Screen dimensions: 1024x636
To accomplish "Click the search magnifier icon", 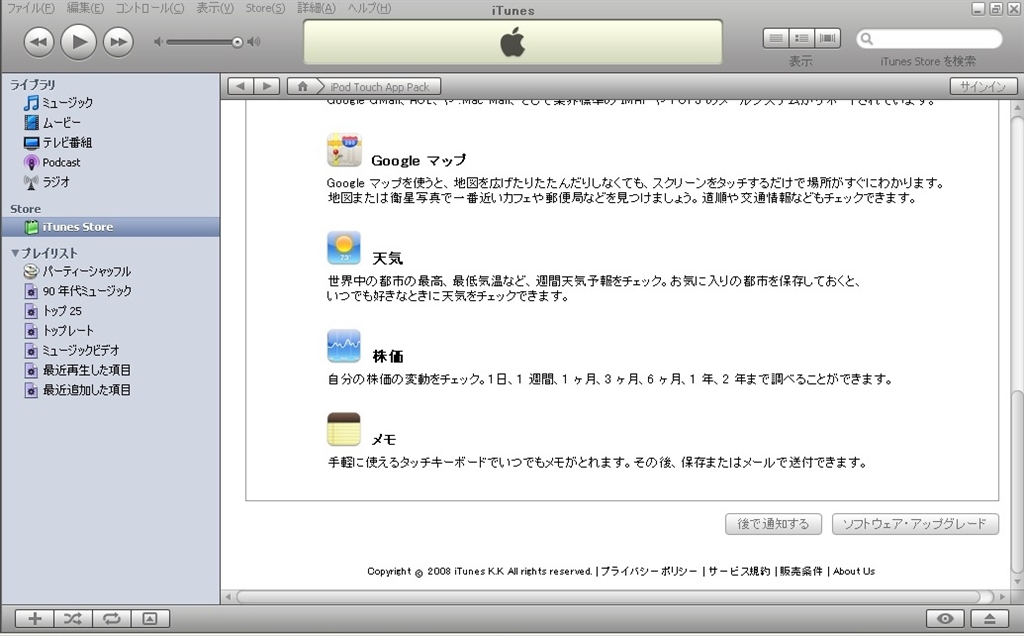I will (x=867, y=39).
